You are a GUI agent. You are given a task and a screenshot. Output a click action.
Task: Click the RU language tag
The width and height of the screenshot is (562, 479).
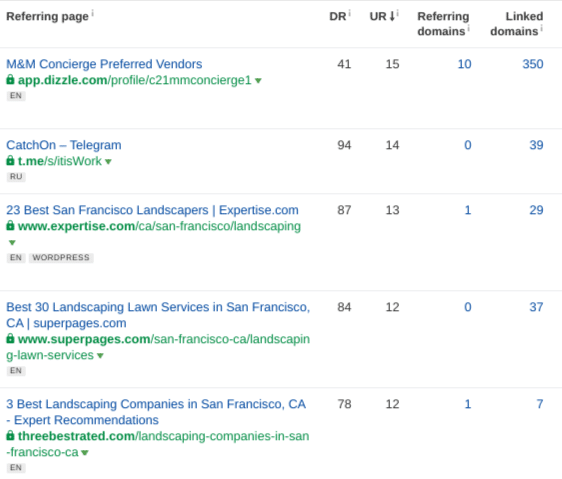(16, 177)
